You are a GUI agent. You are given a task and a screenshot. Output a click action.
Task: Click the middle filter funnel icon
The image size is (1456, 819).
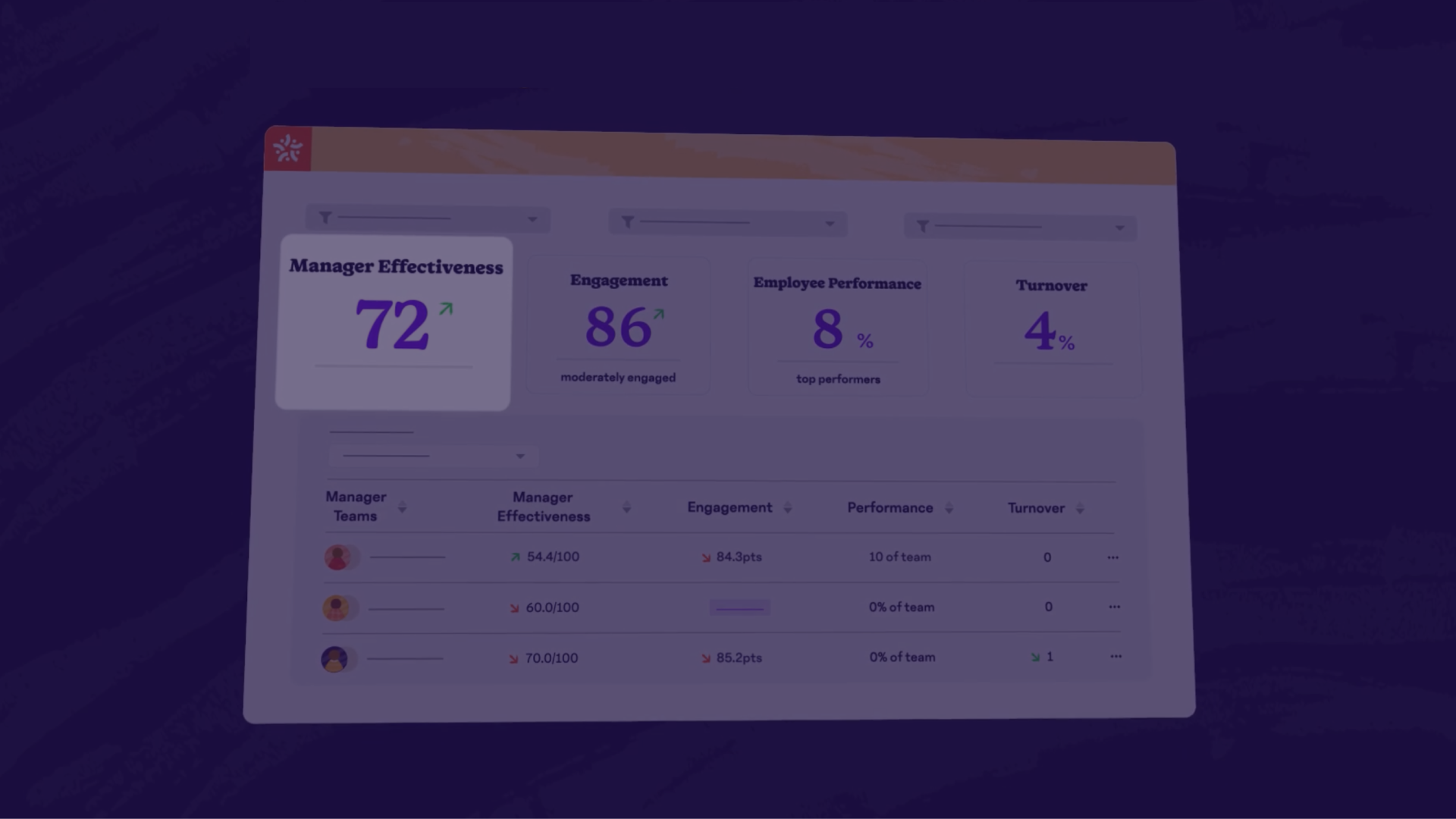point(628,221)
